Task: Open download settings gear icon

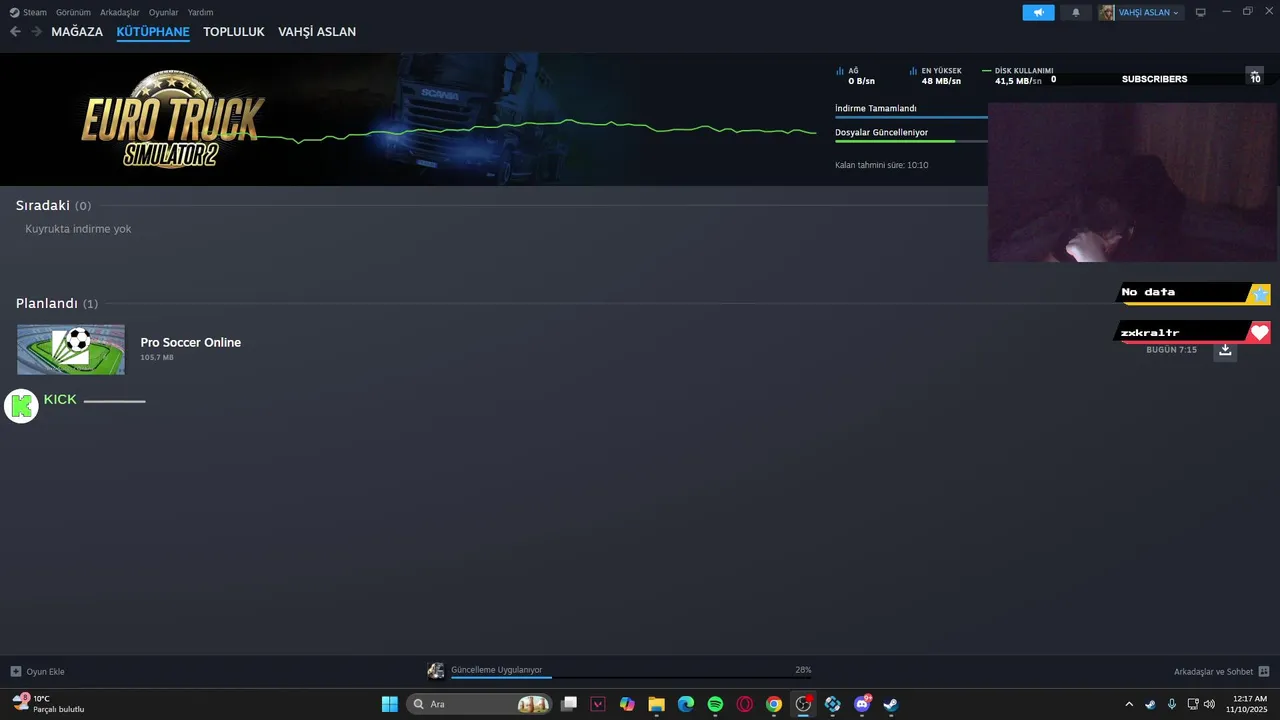Action: point(1255,75)
